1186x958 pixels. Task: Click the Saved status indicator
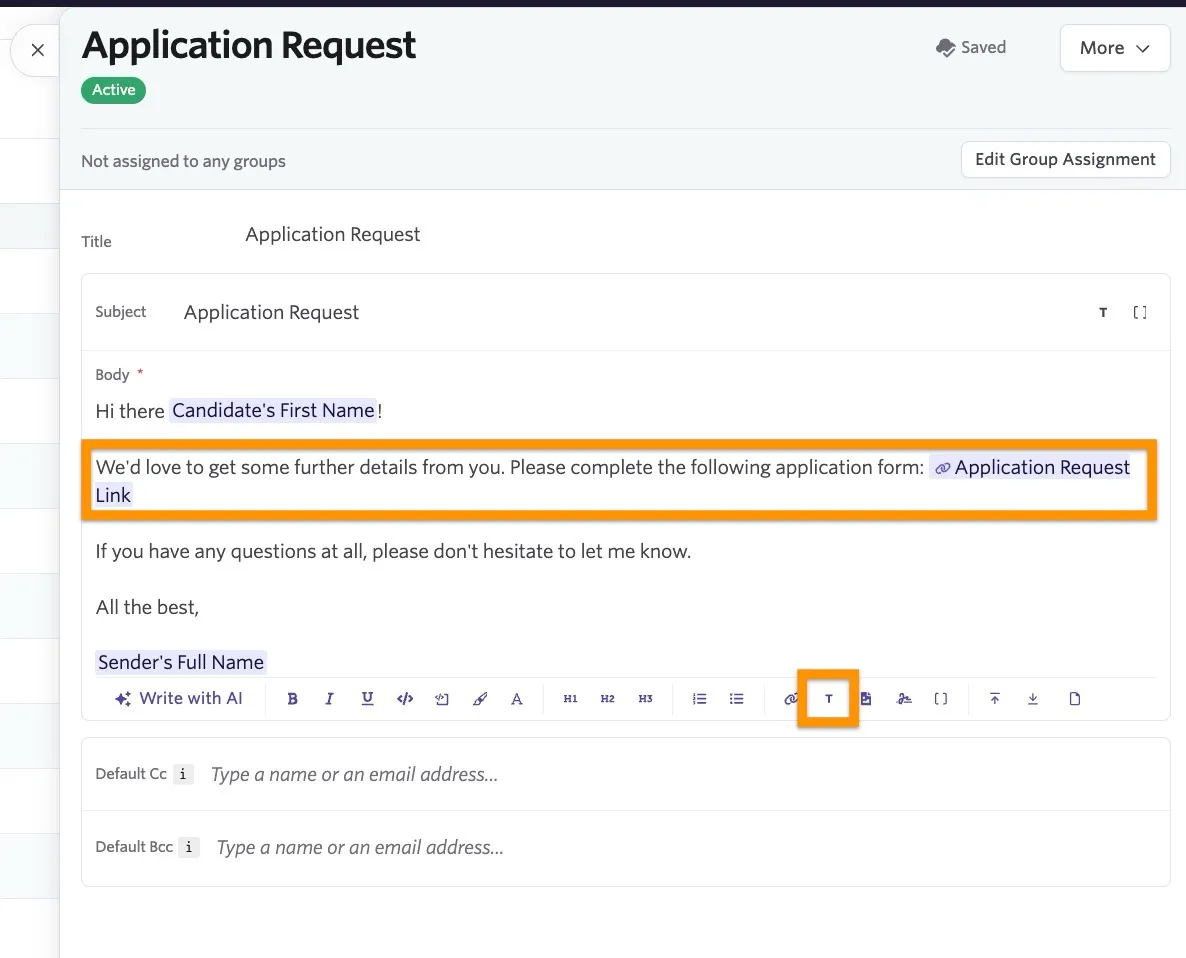[x=971, y=48]
